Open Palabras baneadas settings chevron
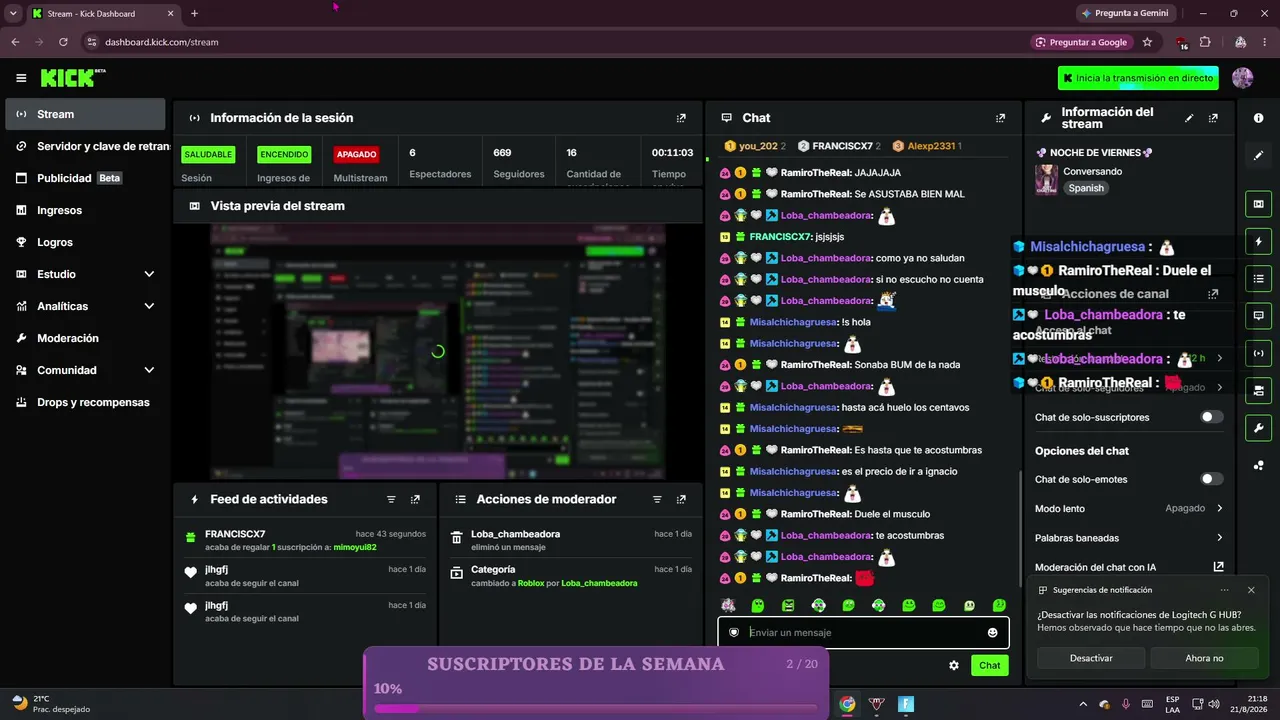1280x720 pixels. (1219, 538)
